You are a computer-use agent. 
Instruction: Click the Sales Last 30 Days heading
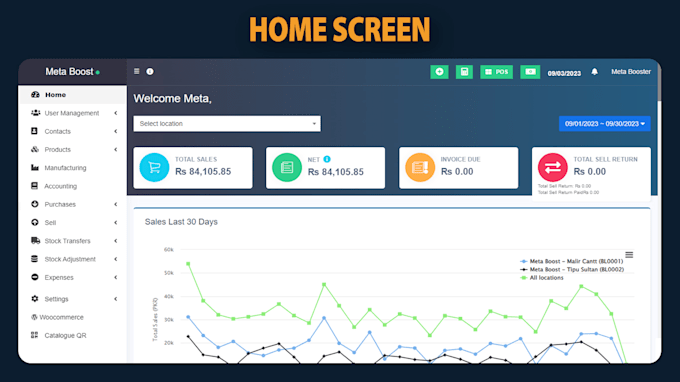(181, 222)
